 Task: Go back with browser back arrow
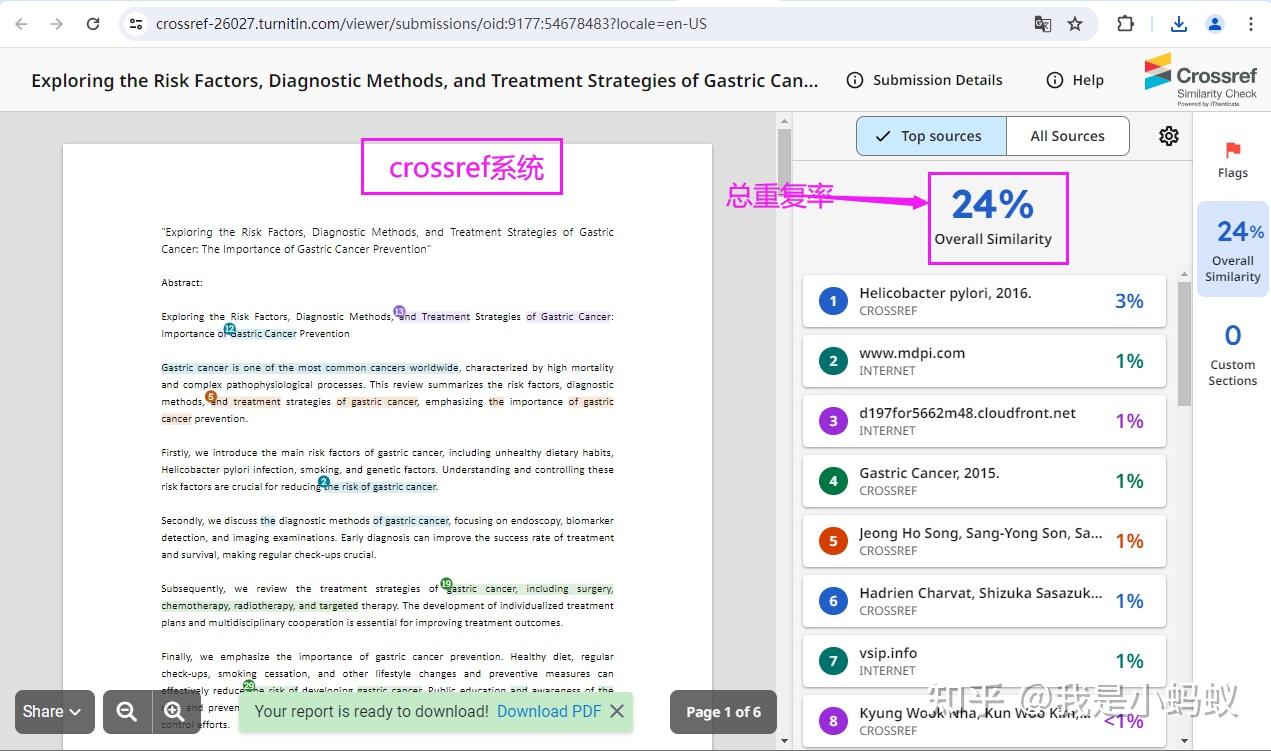point(21,23)
